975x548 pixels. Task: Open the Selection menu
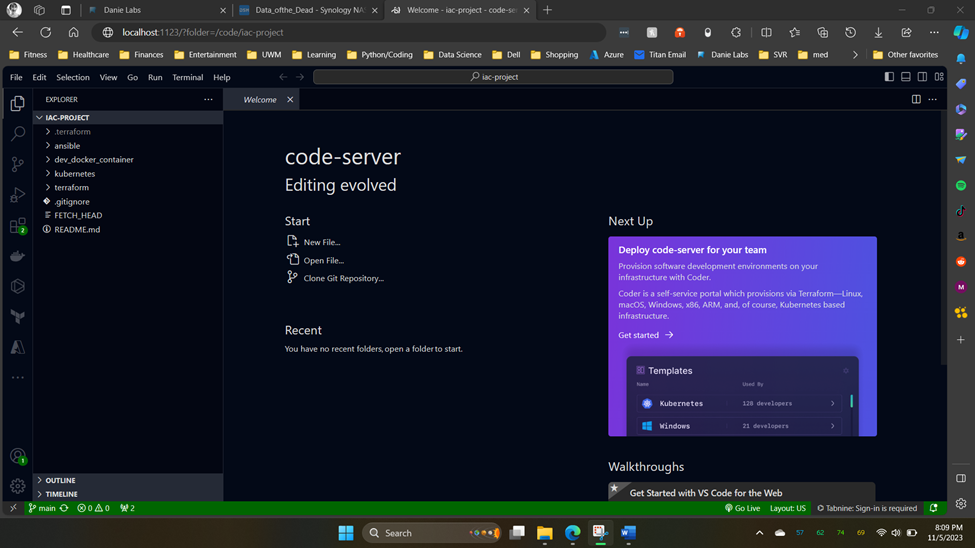click(x=73, y=77)
